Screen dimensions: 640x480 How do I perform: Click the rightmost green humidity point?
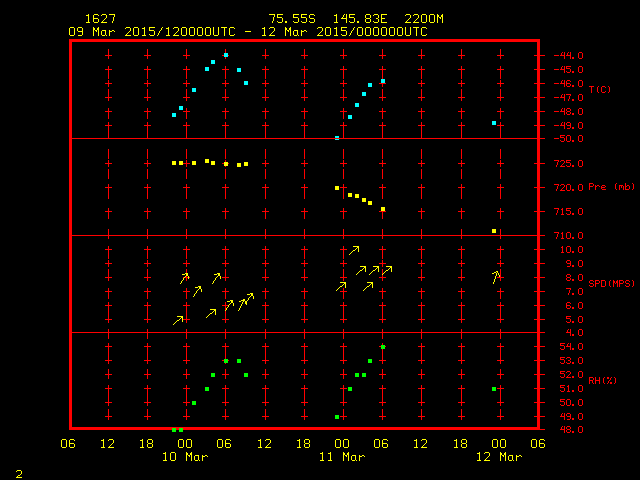tap(494, 389)
